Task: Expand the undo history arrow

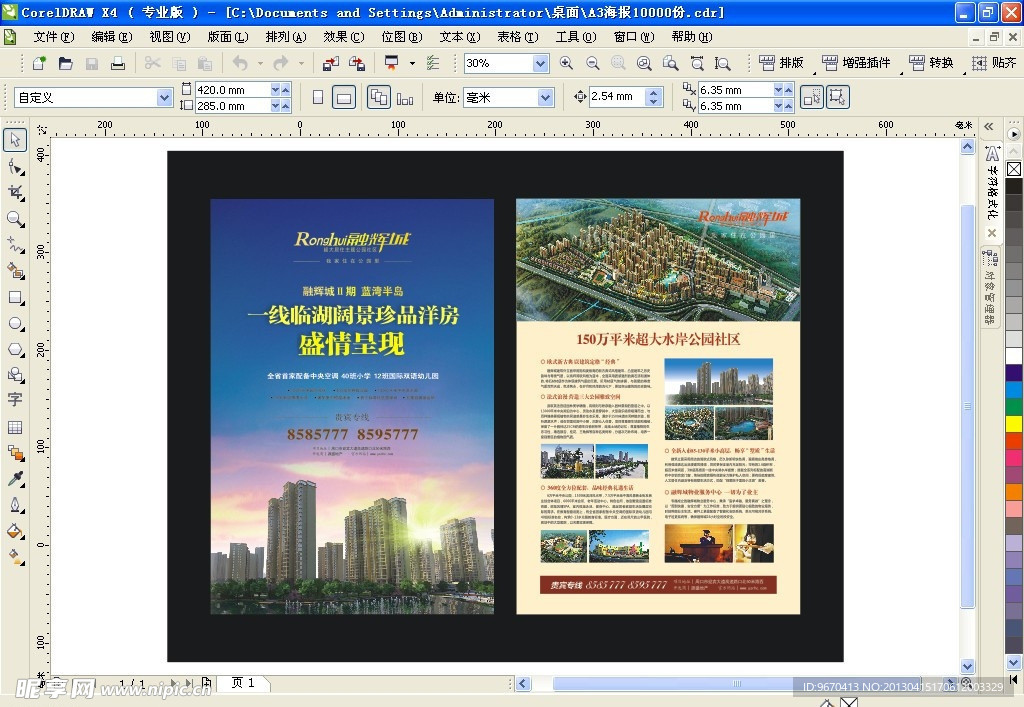Action: [260, 63]
